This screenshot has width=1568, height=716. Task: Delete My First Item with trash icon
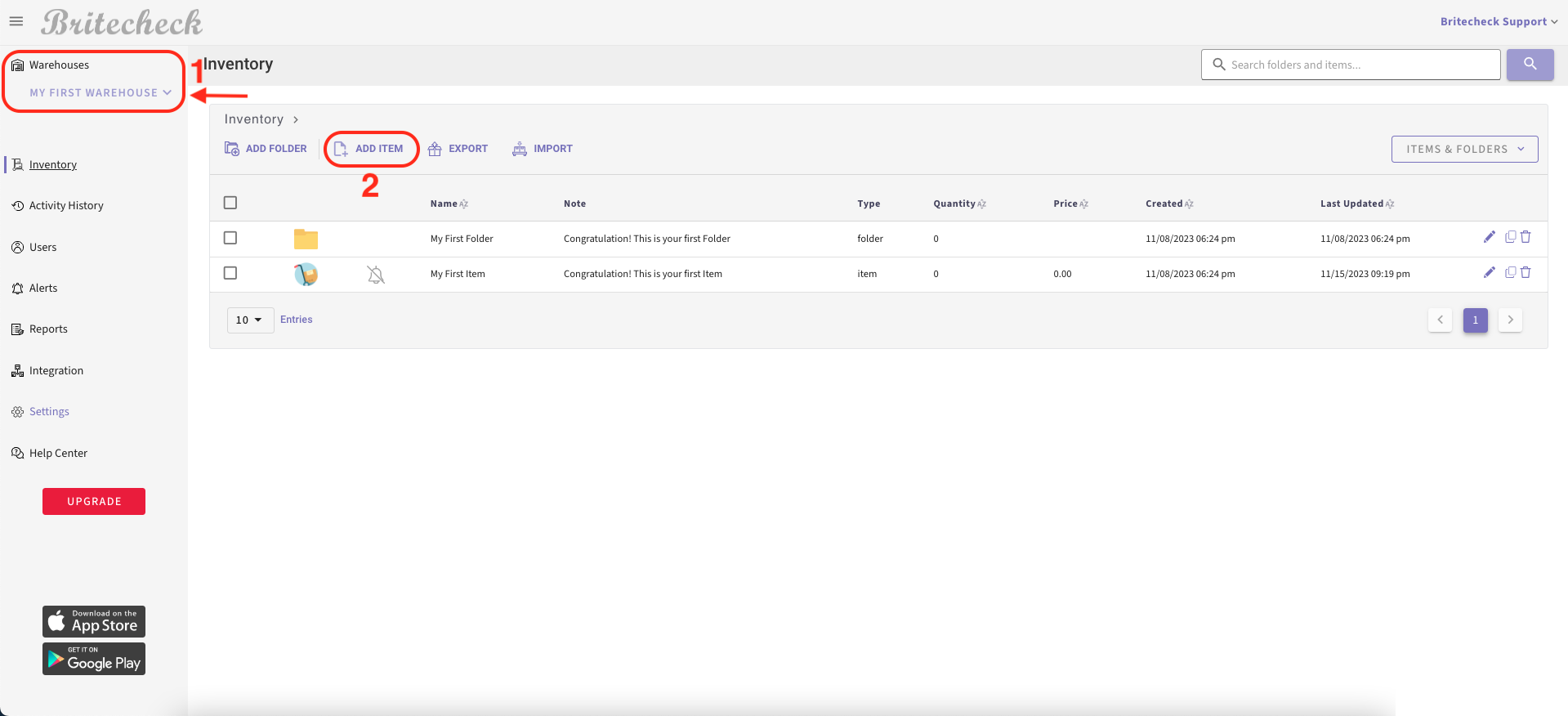point(1526,272)
